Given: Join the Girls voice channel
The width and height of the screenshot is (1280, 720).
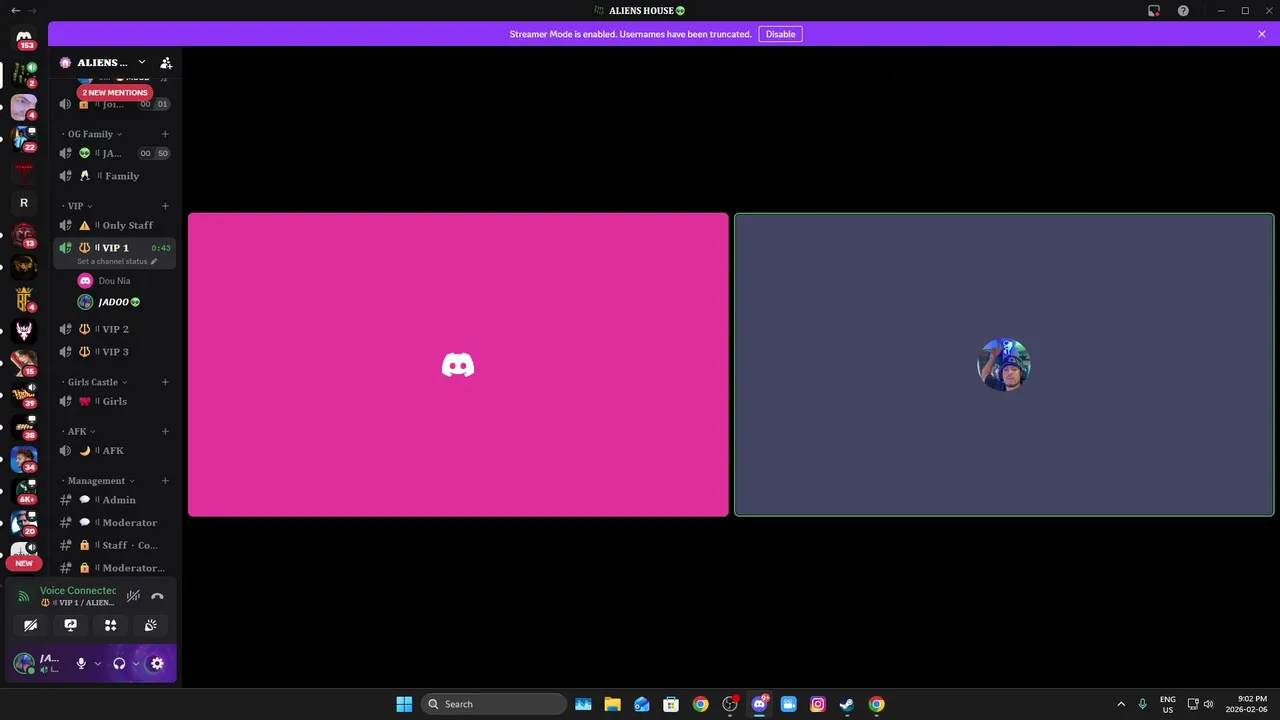Looking at the screenshot, I should click(x=114, y=401).
